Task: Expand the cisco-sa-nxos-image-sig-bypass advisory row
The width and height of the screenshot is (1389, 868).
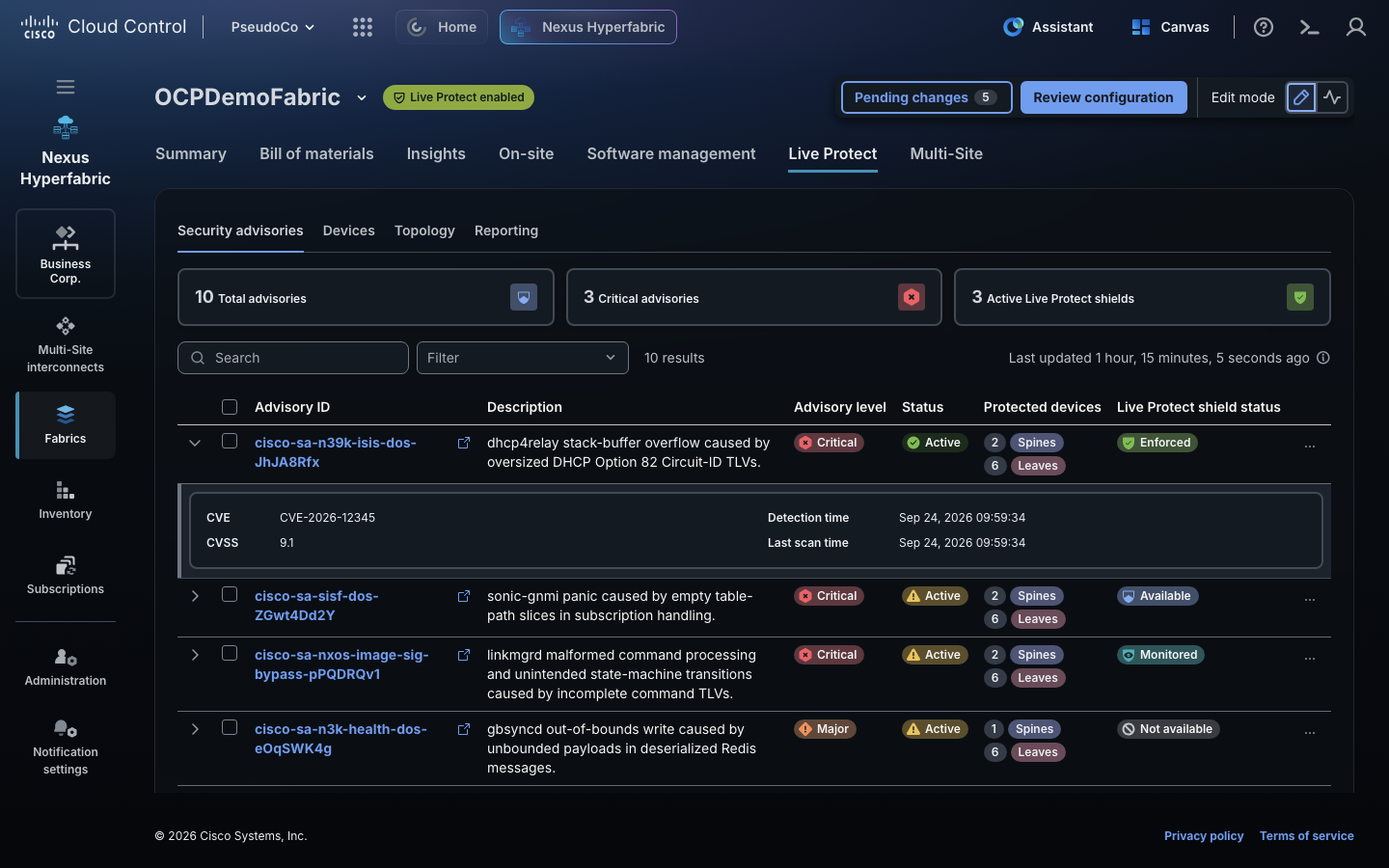Action: 195,655
